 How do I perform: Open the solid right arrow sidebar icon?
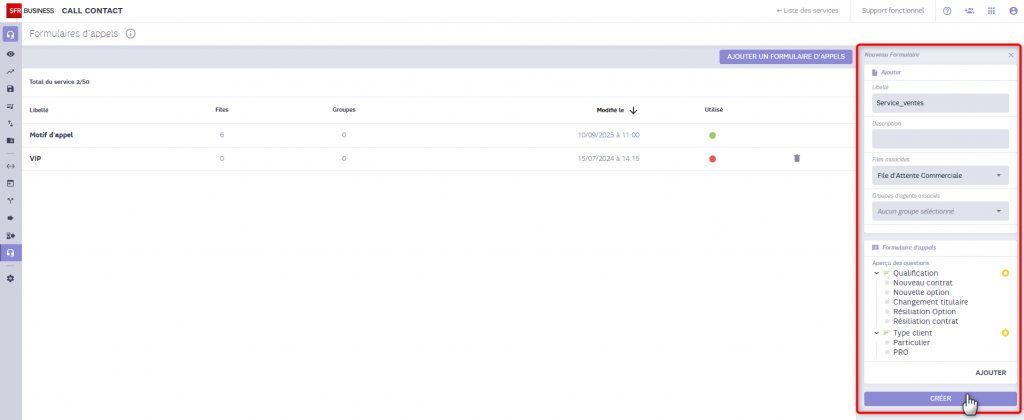point(10,218)
